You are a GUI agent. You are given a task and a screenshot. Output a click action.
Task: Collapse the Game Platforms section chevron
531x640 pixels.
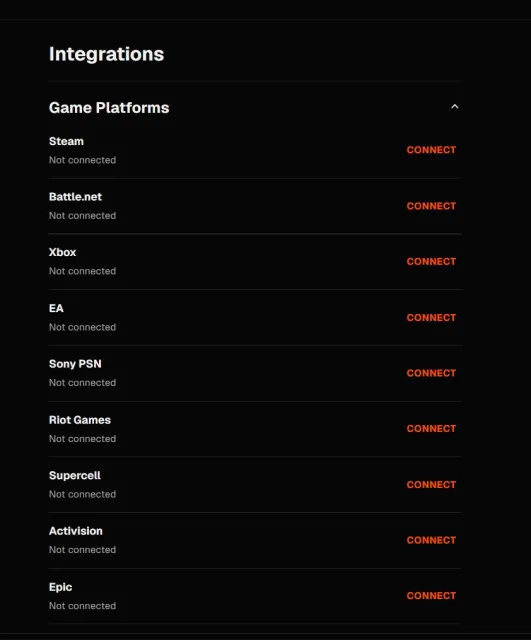pos(455,107)
